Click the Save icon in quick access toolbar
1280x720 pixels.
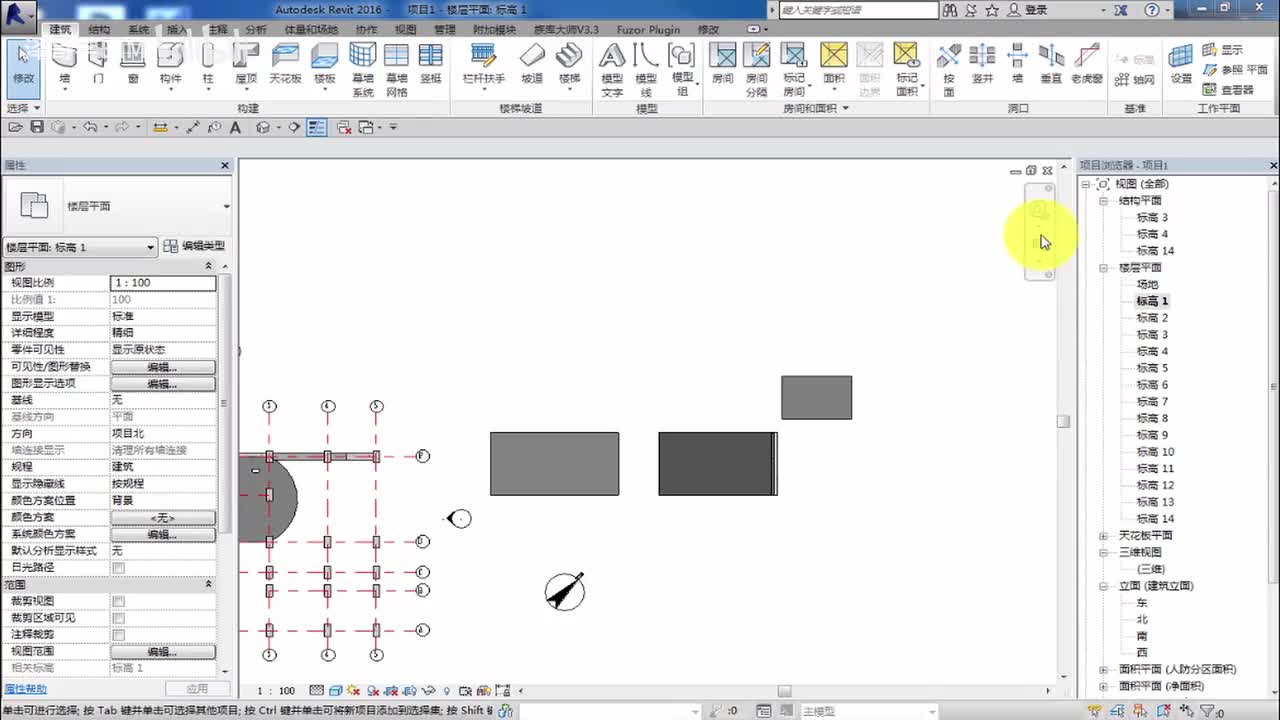(37, 127)
